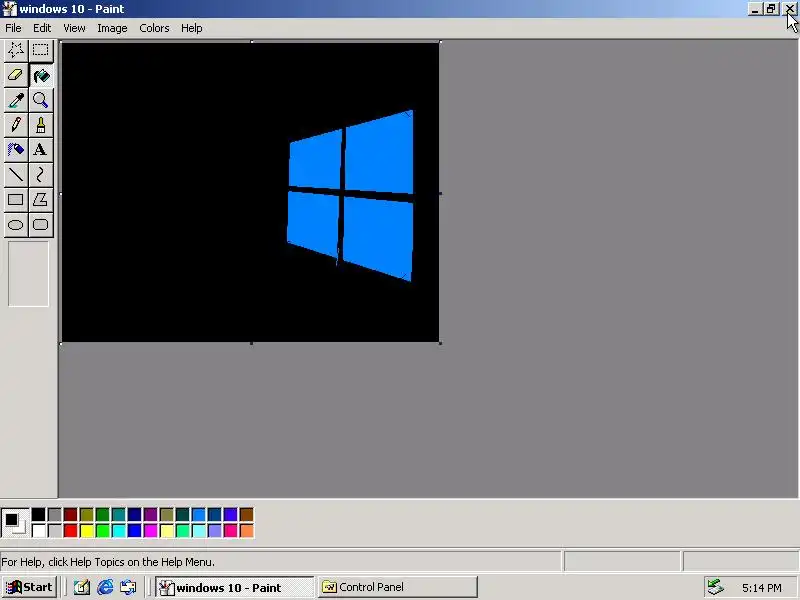800x600 pixels.
Task: Select the Free-Form Select tool
Action: pyautogui.click(x=15, y=50)
